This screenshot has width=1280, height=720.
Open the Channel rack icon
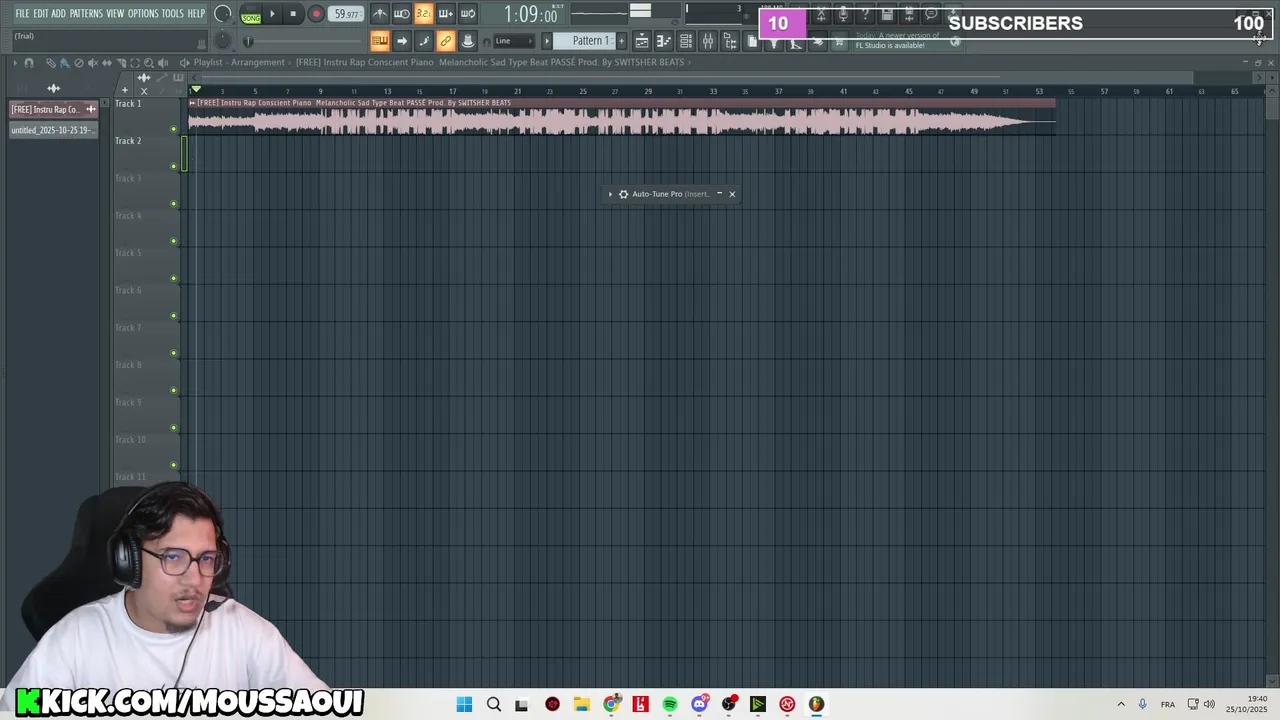pyautogui.click(x=686, y=41)
